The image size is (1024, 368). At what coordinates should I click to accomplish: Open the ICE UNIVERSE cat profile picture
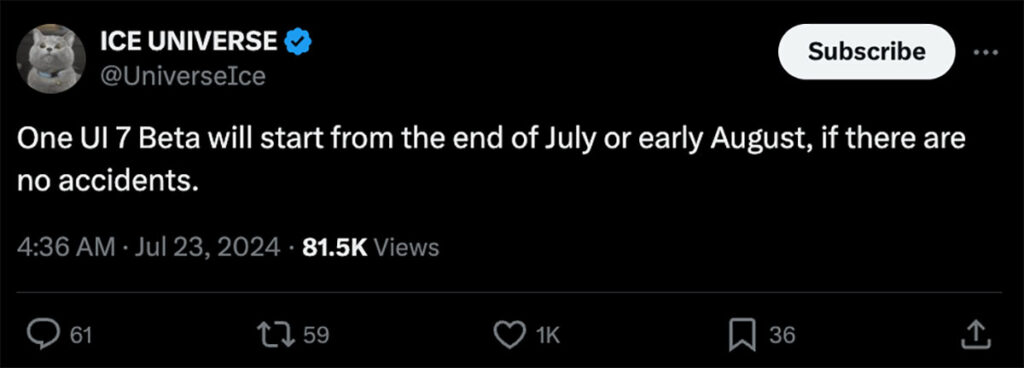tap(51, 59)
